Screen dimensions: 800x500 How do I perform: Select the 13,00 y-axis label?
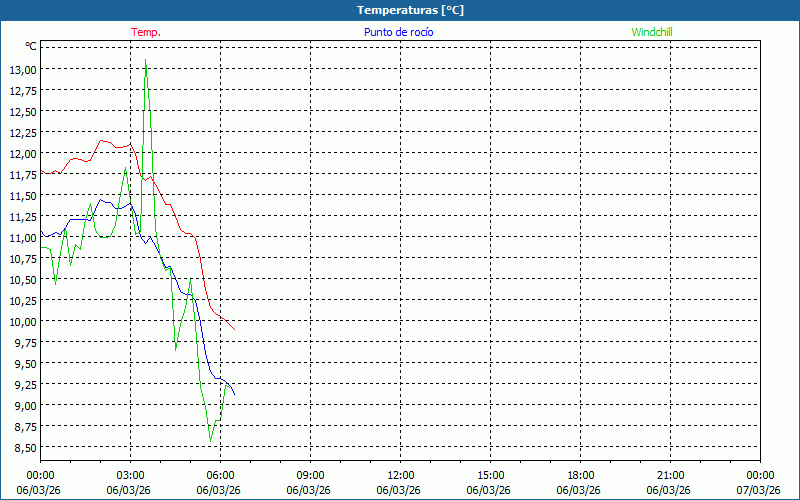click(24, 69)
